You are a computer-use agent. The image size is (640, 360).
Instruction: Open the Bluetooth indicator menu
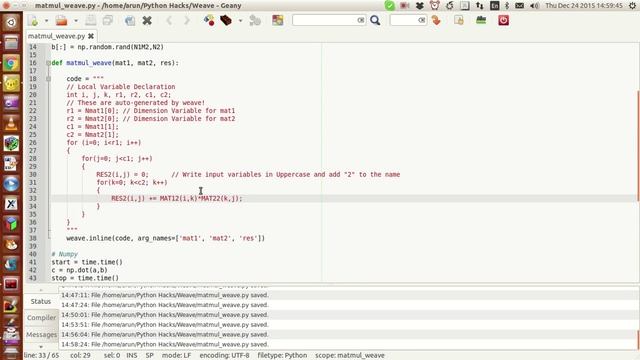click(507, 6)
